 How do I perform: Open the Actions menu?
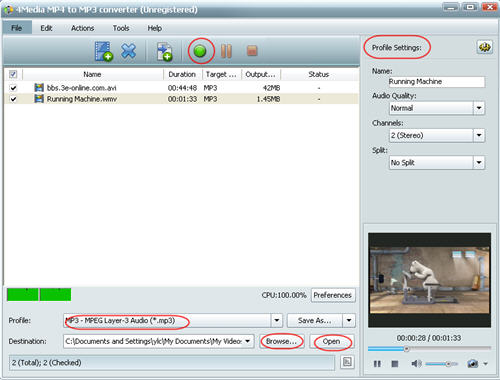(82, 28)
